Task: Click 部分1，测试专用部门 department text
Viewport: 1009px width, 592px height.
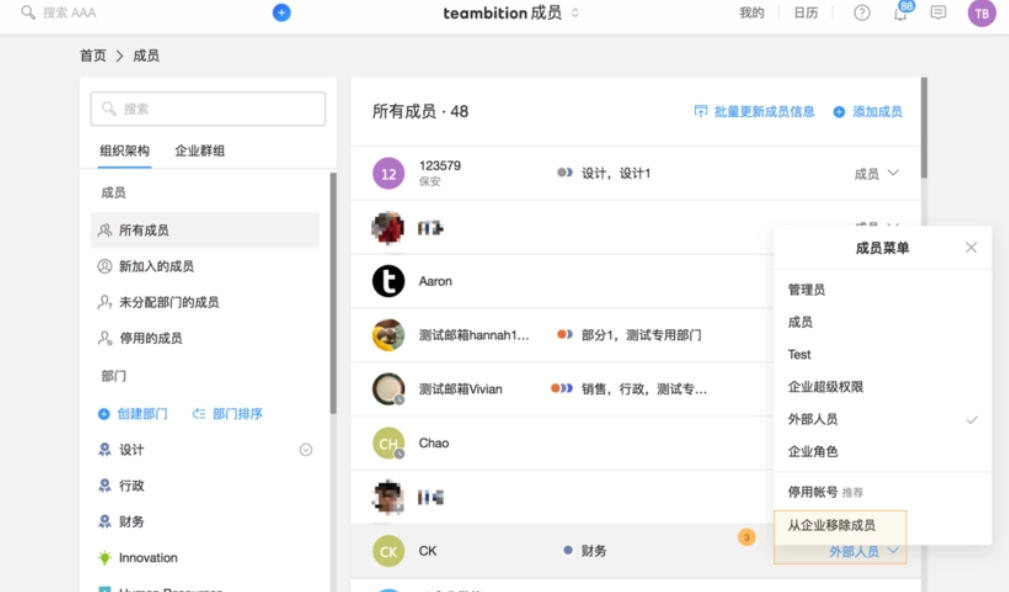Action: pos(642,335)
